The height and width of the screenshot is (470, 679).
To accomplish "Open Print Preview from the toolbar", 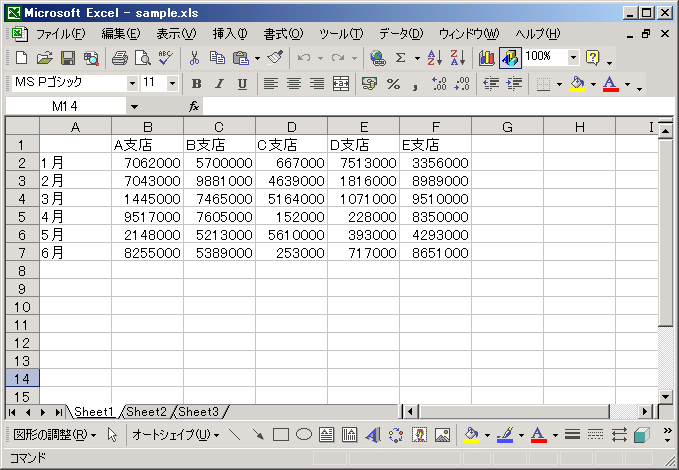I will [143, 58].
